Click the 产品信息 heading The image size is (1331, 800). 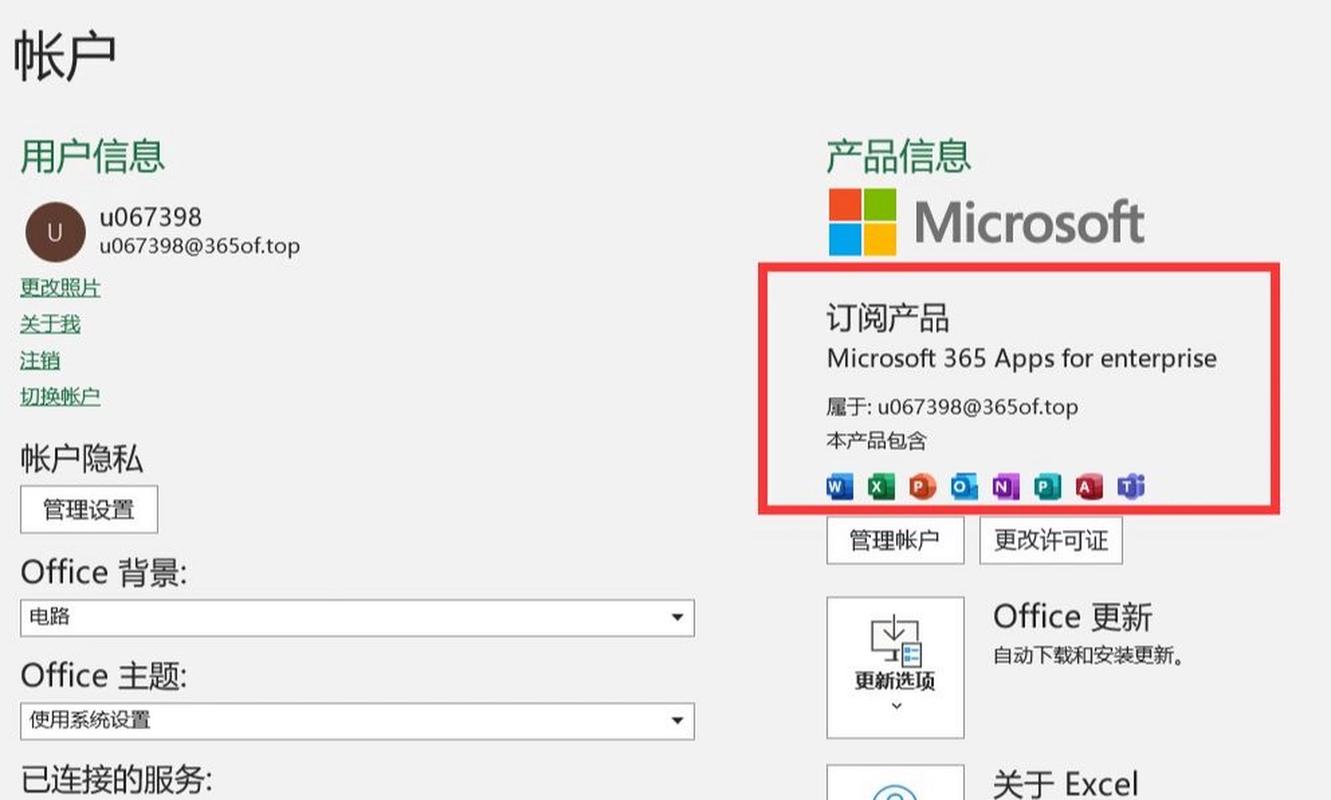point(899,157)
